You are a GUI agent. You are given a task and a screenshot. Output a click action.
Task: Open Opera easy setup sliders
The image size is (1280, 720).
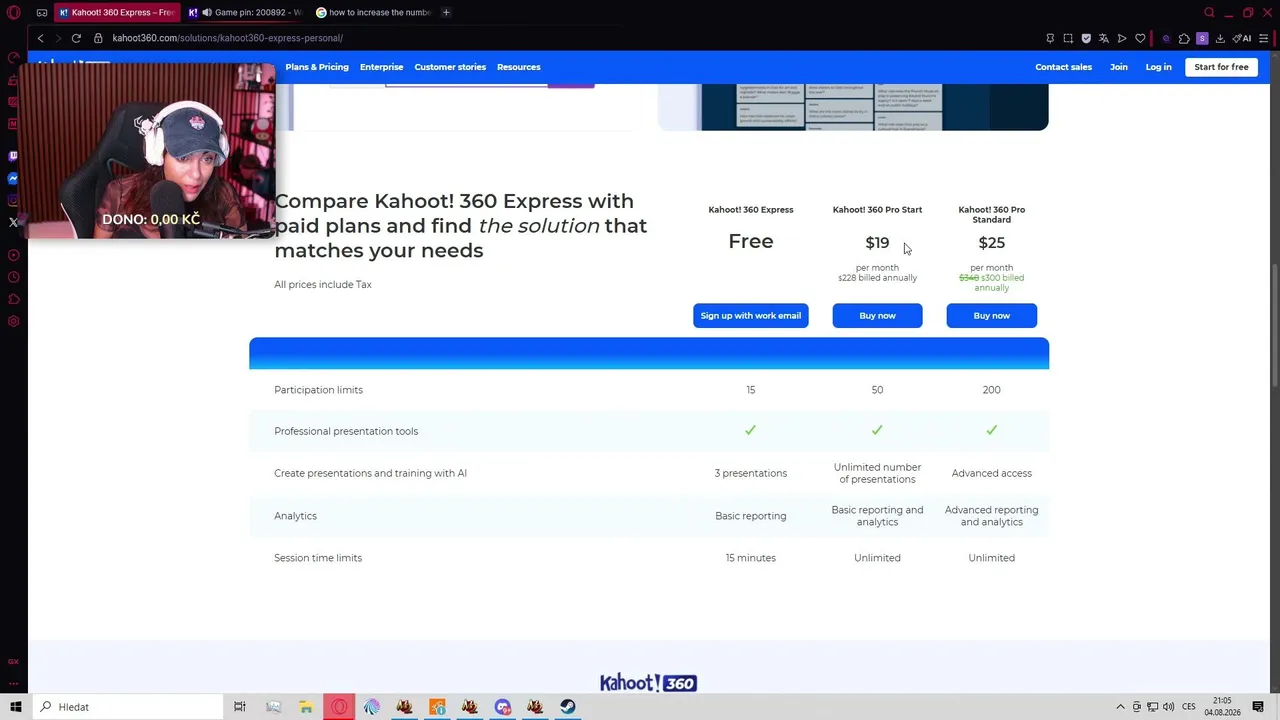pyautogui.click(x=1263, y=38)
